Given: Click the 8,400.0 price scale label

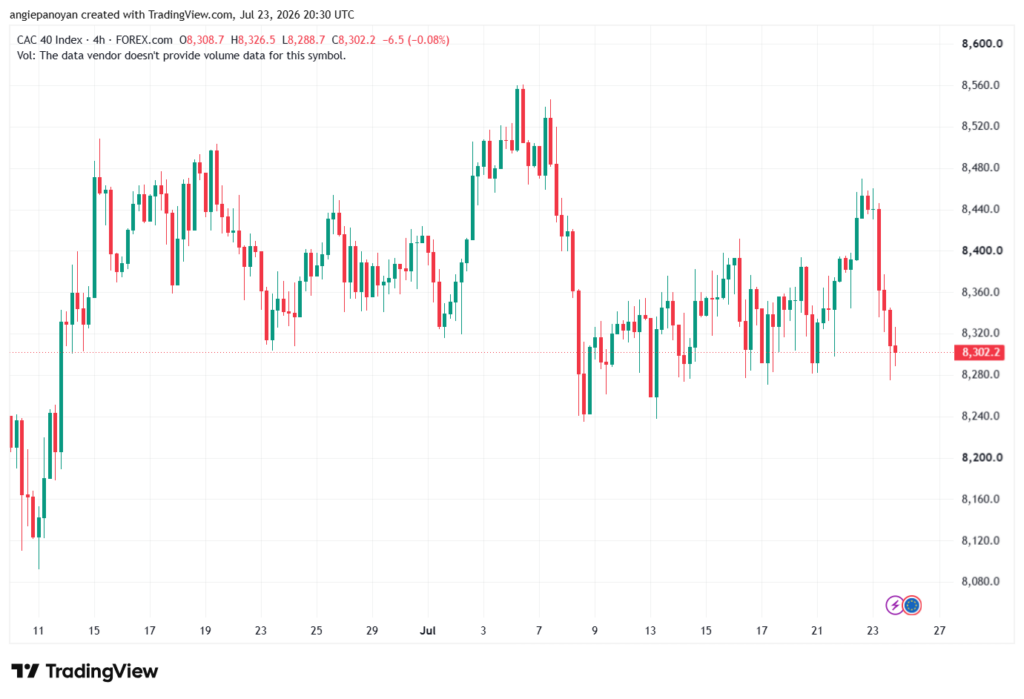Looking at the screenshot, I should [x=982, y=251].
